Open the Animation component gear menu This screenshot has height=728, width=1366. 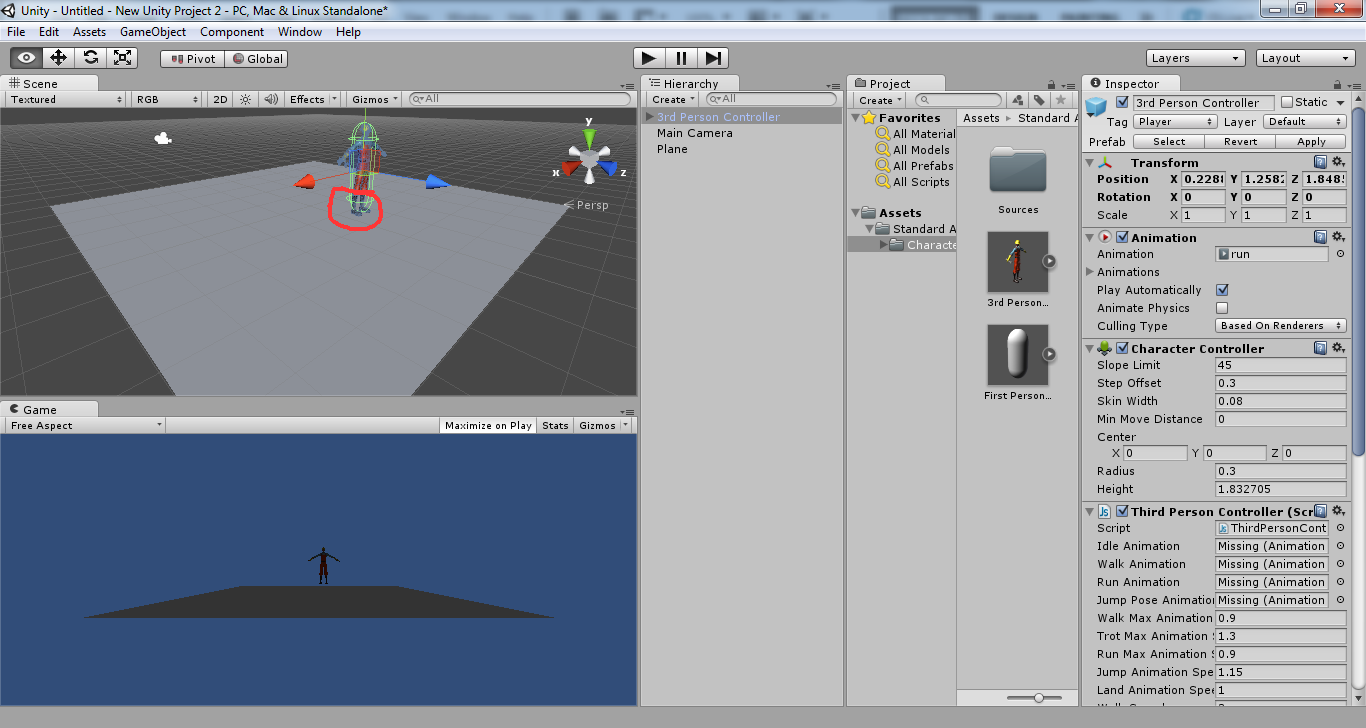pyautogui.click(x=1338, y=237)
